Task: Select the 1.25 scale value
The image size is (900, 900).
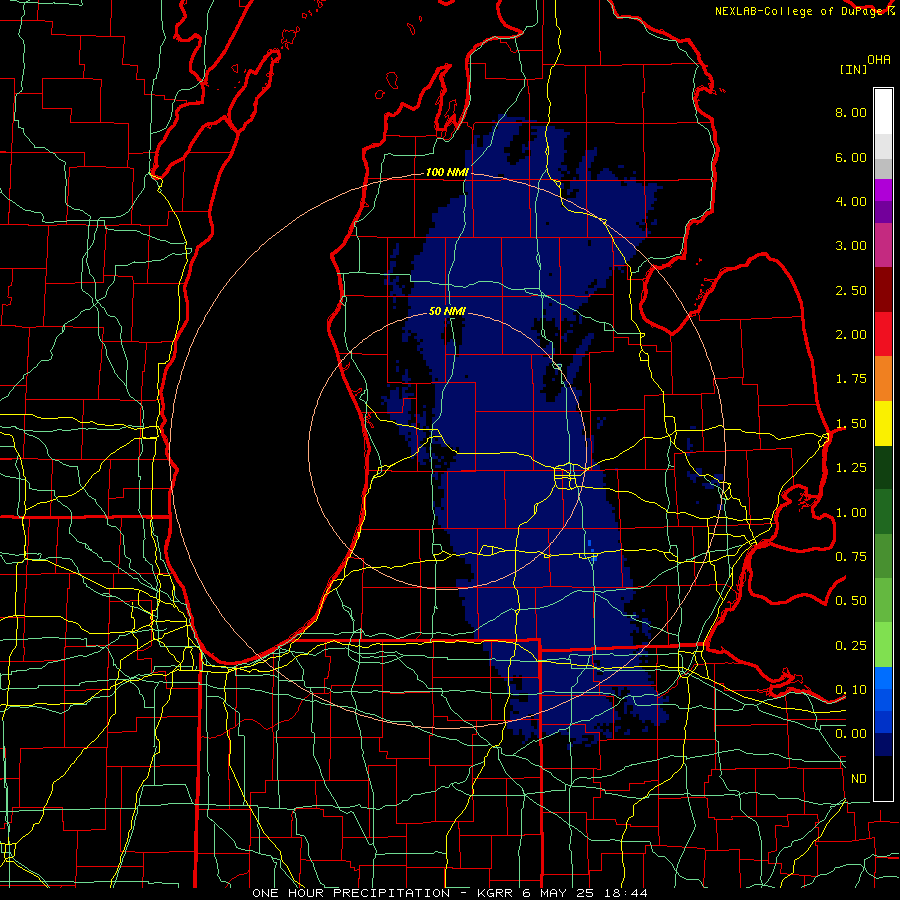Action: click(x=851, y=468)
